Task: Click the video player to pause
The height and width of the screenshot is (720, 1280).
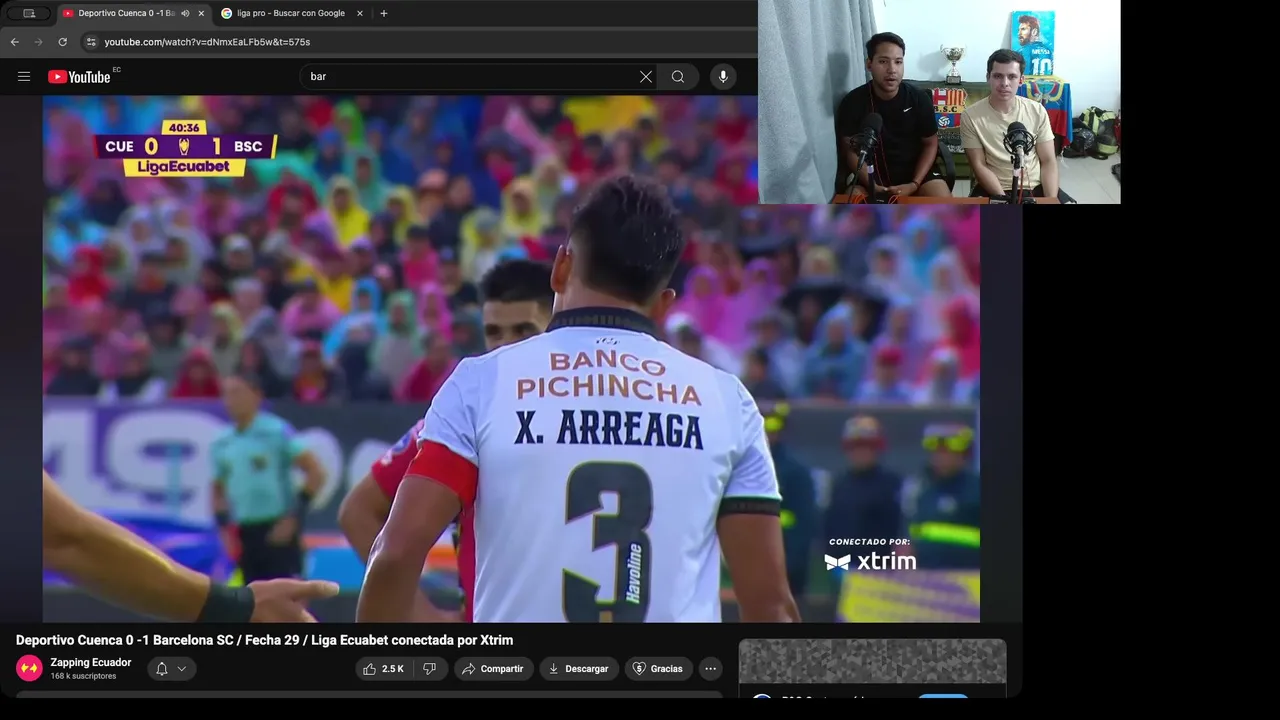Action: 510,359
